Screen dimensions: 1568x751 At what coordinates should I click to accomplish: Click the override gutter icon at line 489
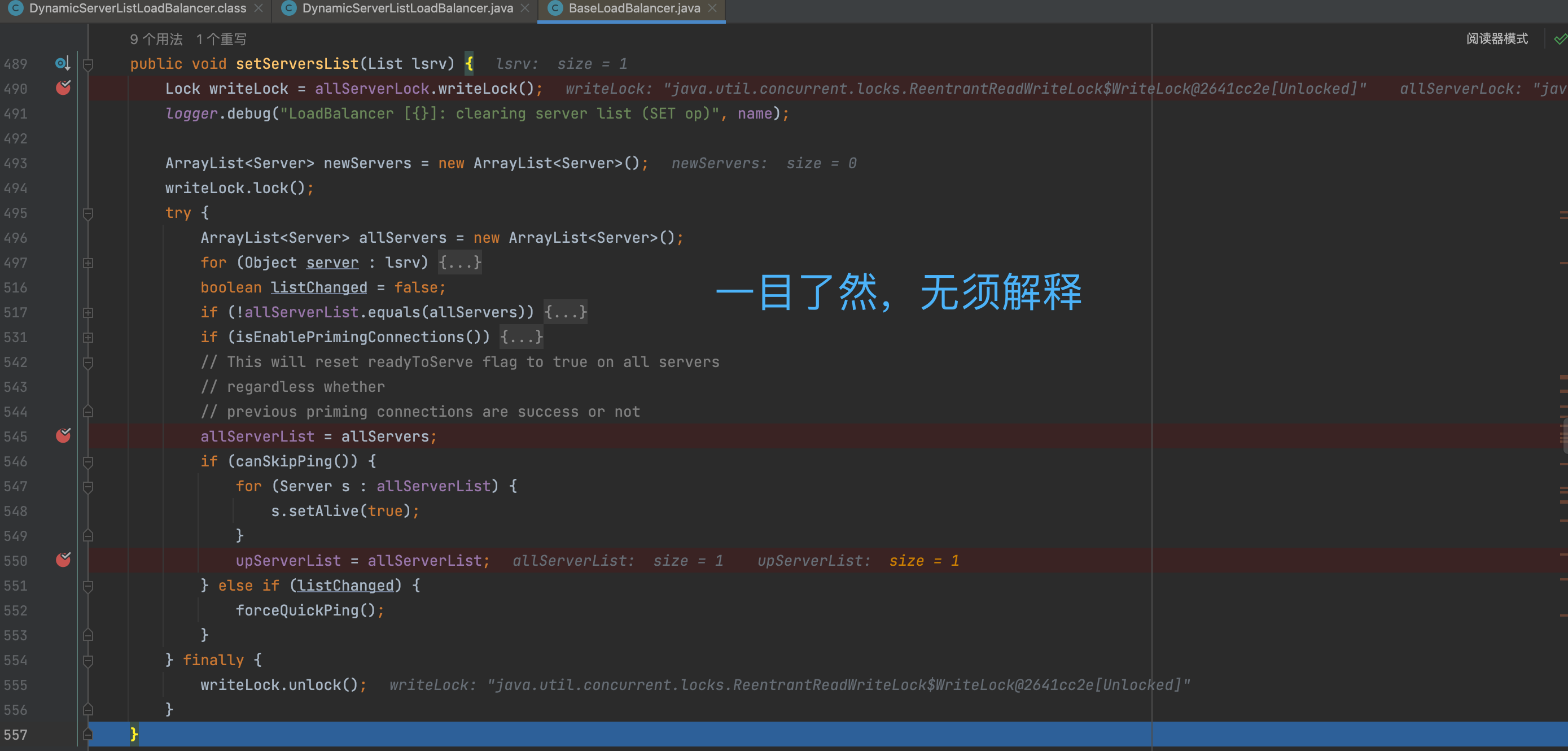coord(62,63)
